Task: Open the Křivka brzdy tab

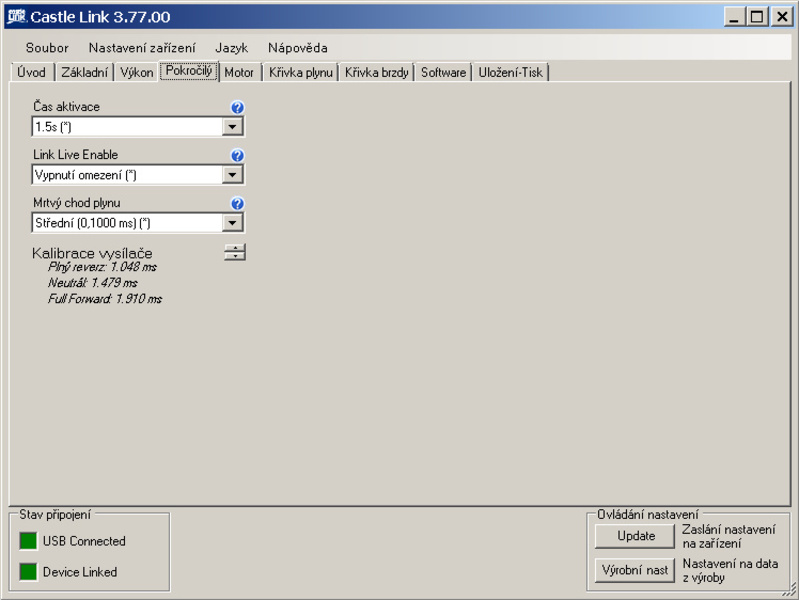Action: 377,72
